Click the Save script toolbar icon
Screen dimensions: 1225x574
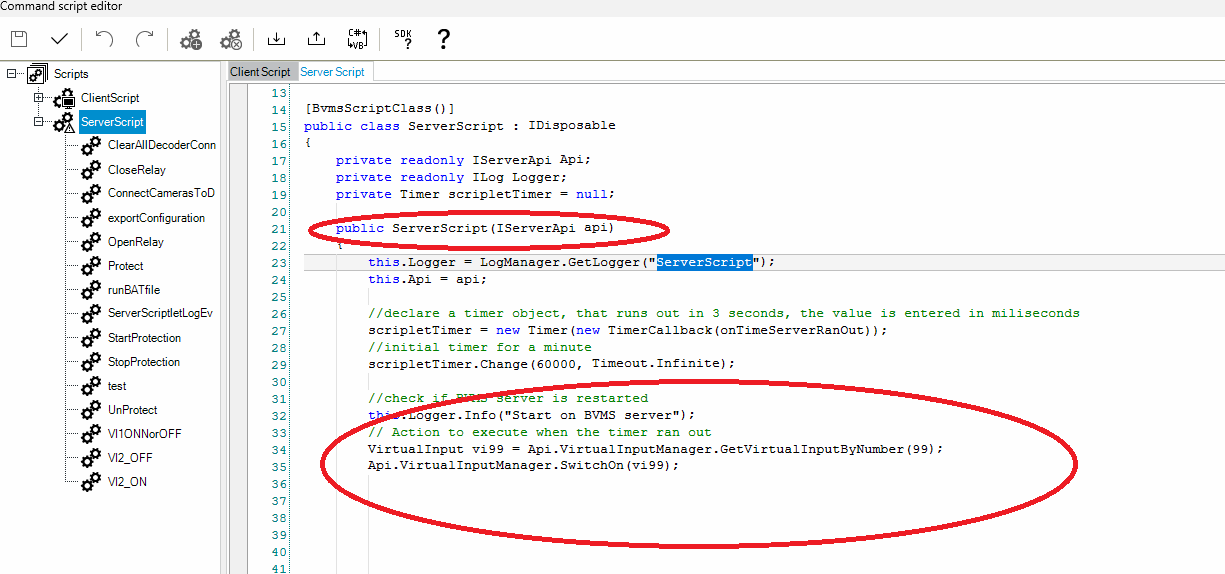point(19,39)
